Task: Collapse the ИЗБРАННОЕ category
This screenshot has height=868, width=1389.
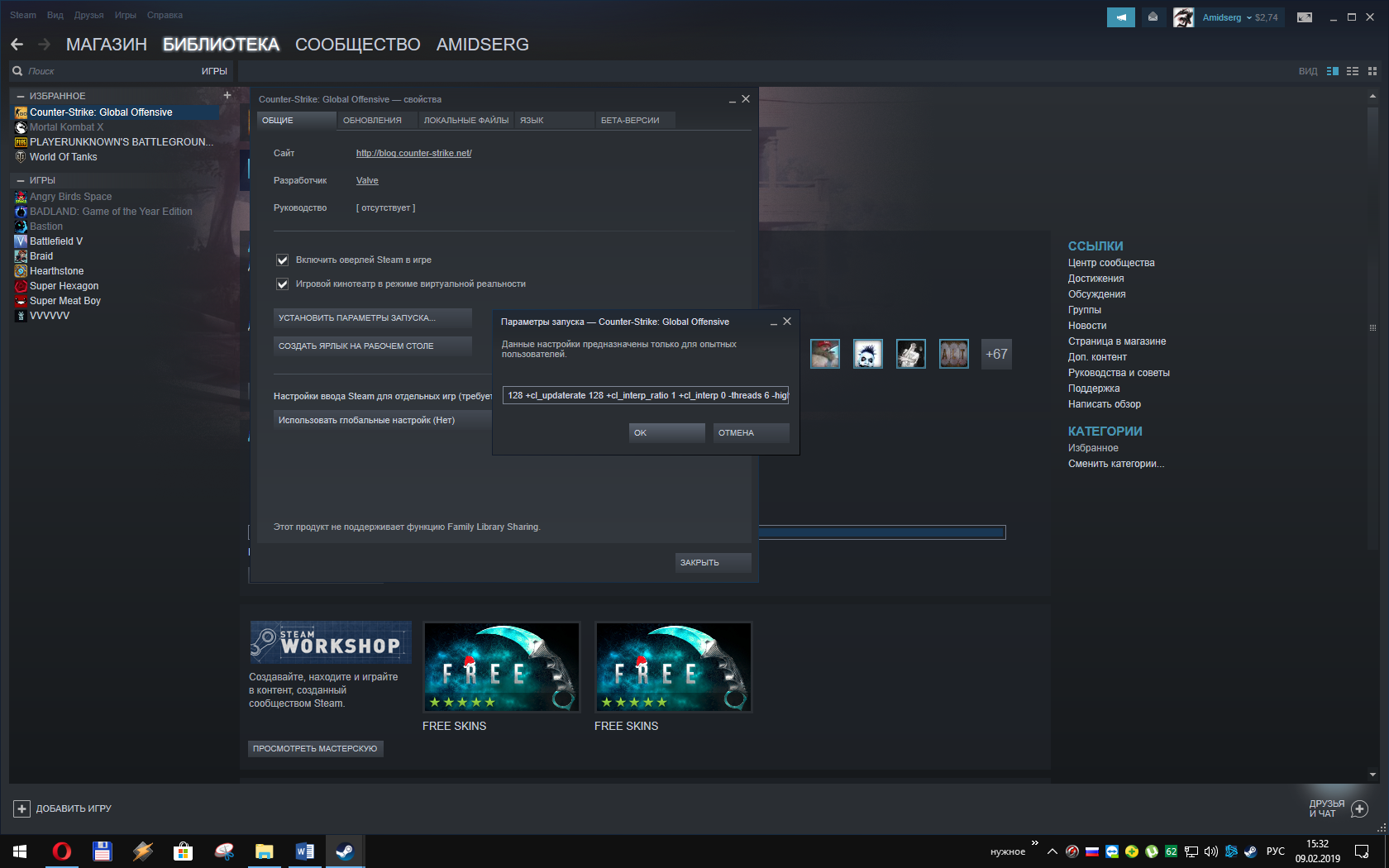Action: (x=21, y=96)
